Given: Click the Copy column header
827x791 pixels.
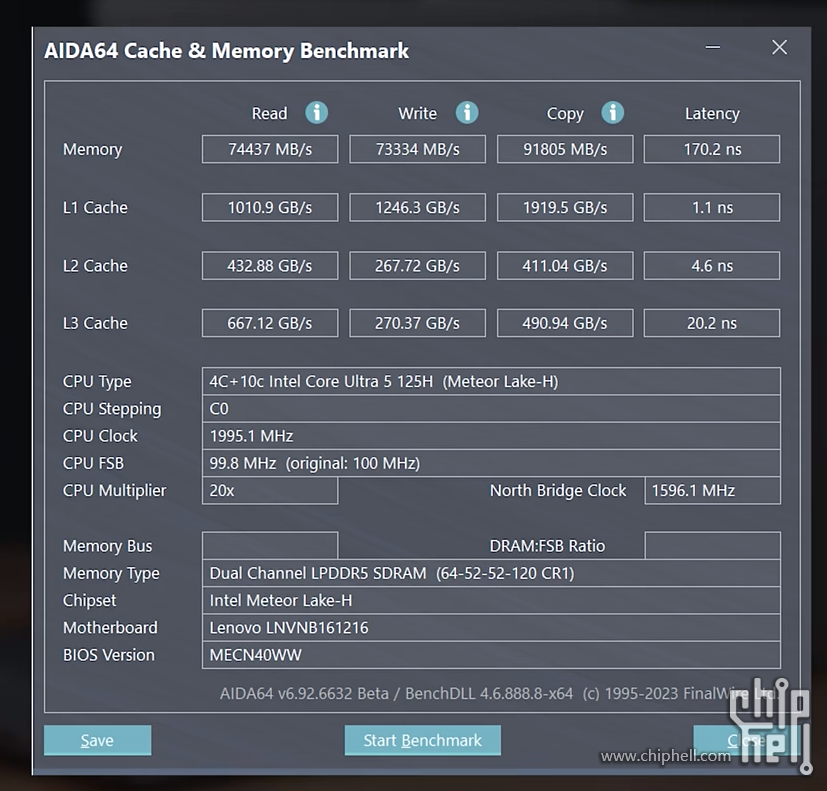Looking at the screenshot, I should pyautogui.click(x=565, y=114).
